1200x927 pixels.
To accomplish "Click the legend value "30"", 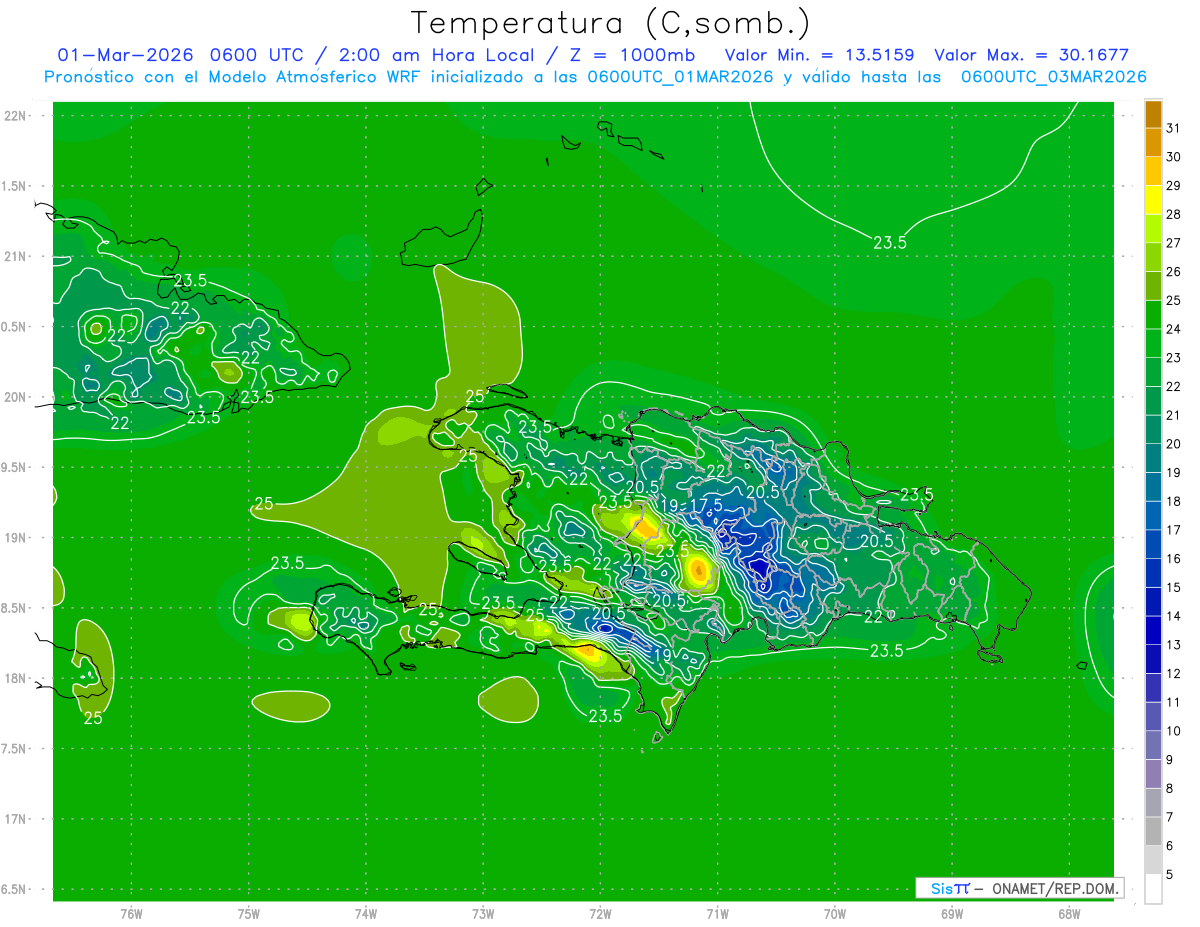I will [x=1174, y=157].
